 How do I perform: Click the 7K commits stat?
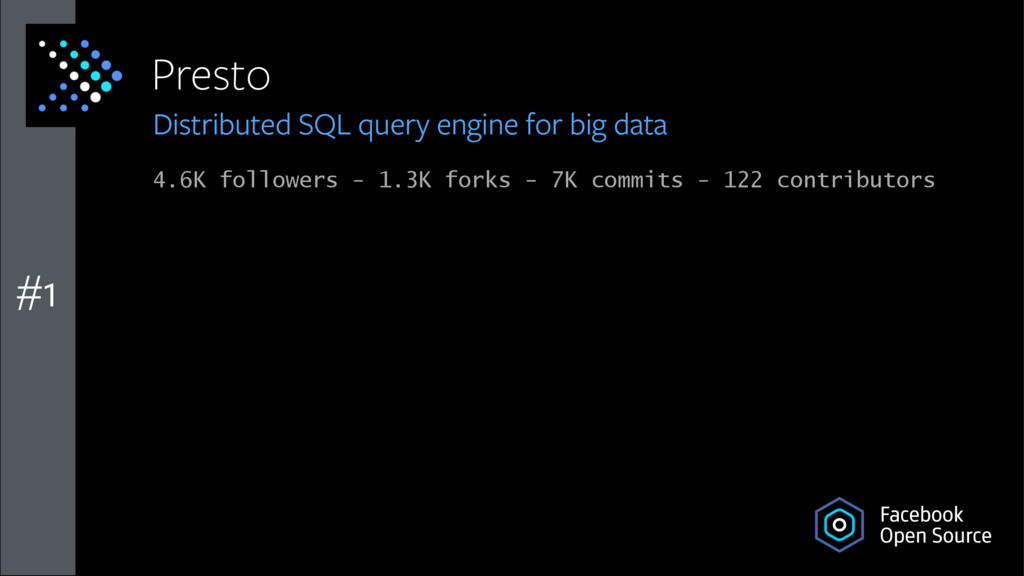click(617, 180)
